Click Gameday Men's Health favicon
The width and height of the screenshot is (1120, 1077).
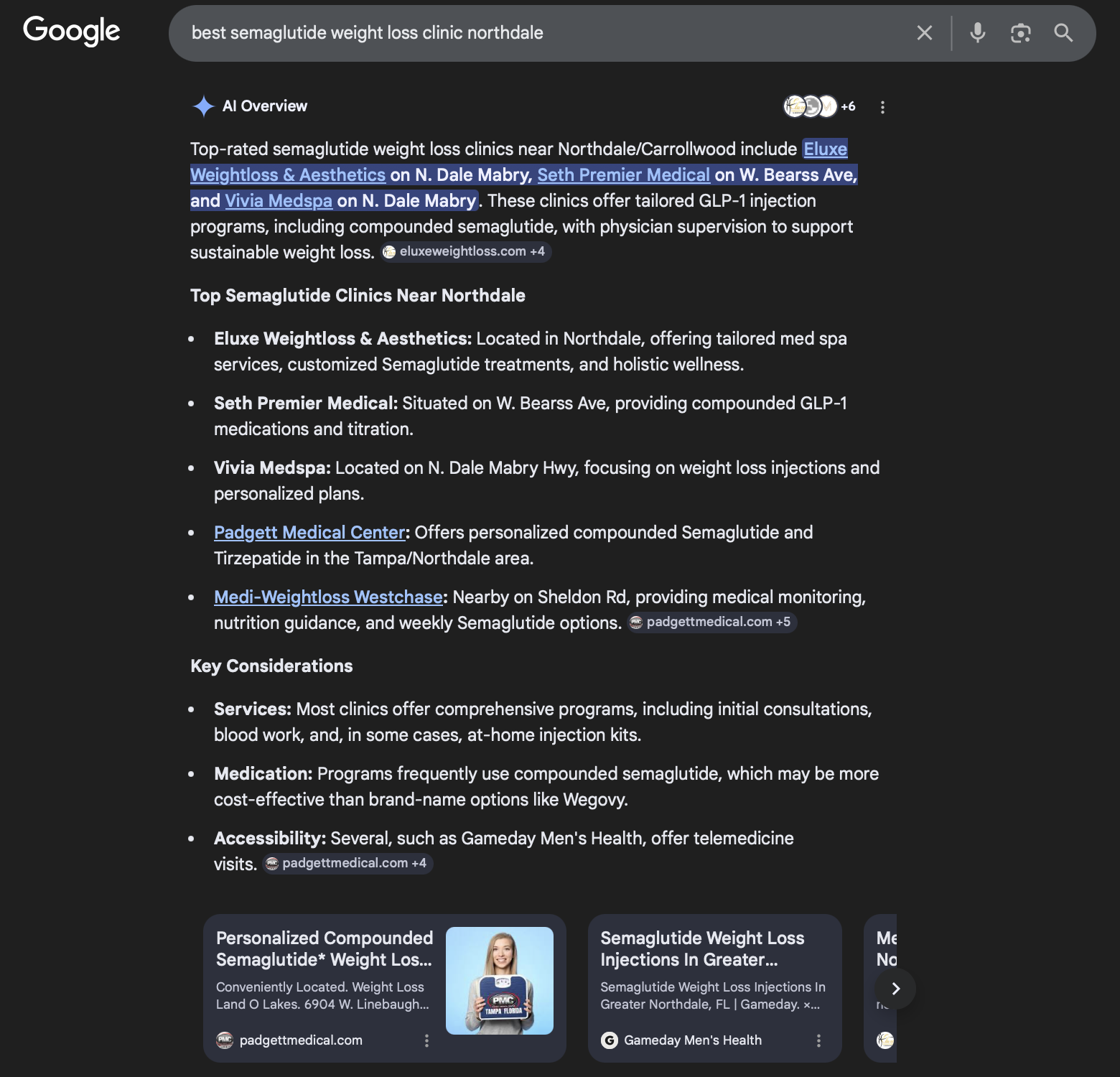click(x=610, y=1040)
